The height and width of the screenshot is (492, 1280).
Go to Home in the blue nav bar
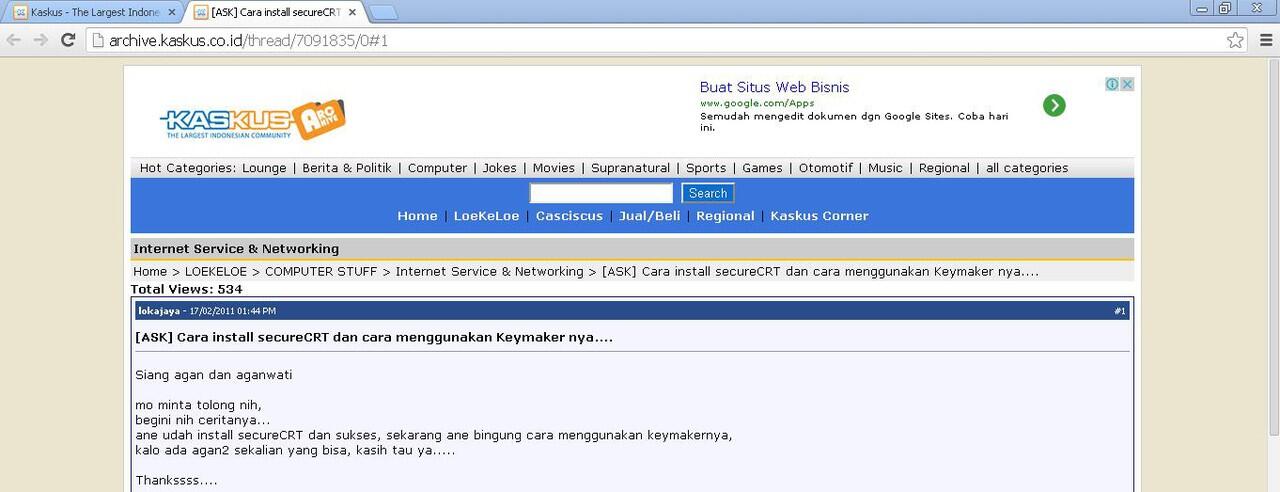pyautogui.click(x=417, y=216)
